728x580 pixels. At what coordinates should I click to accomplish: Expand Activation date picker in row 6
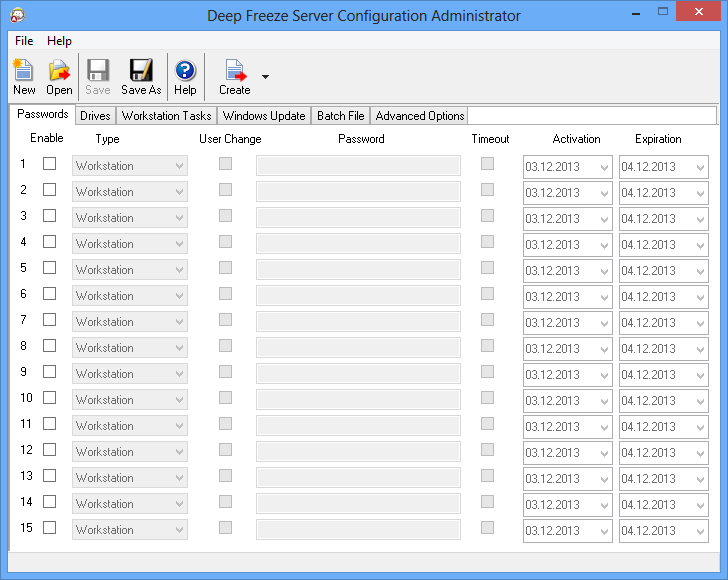[x=604, y=297]
